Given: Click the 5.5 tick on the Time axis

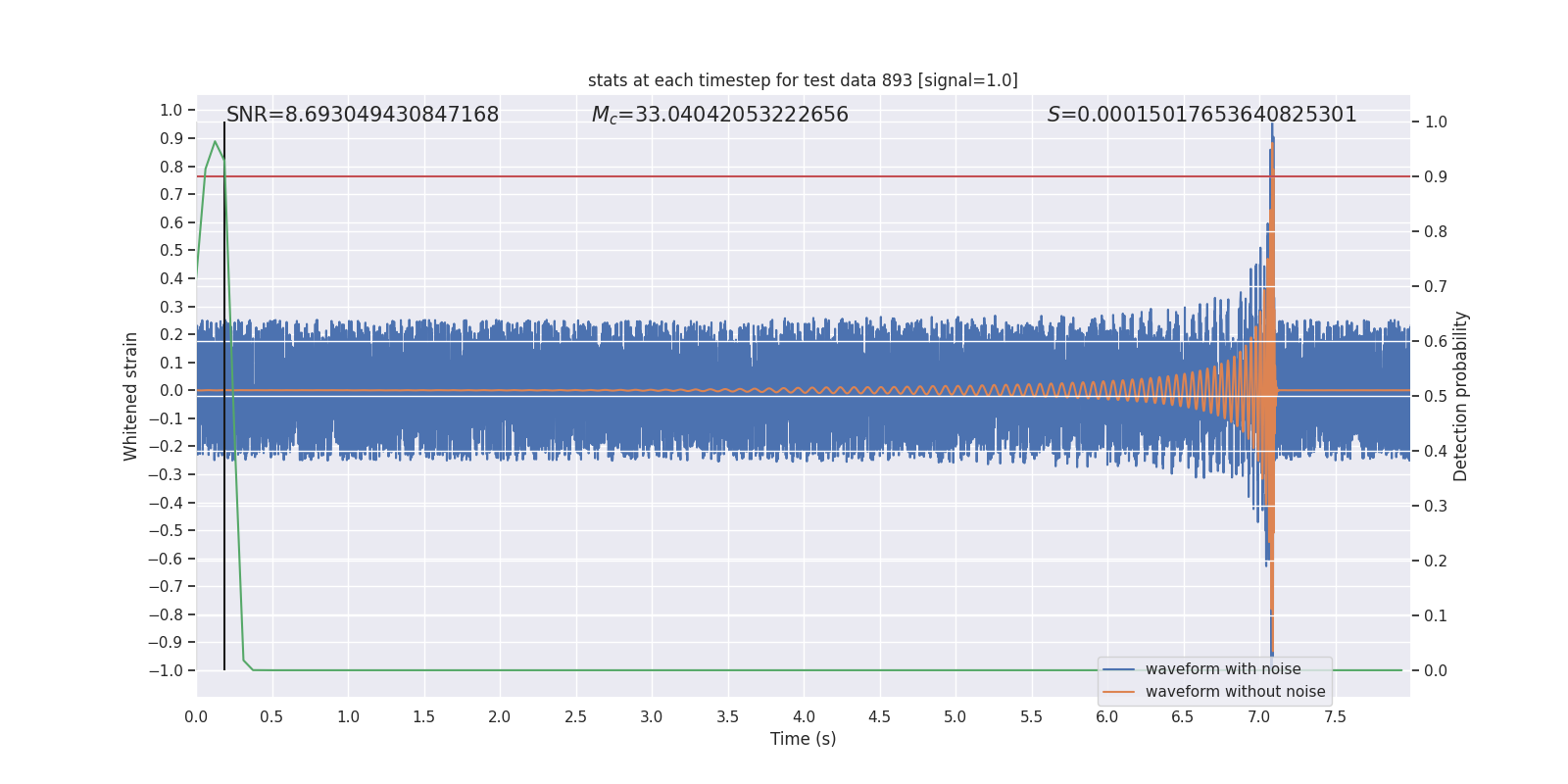Looking at the screenshot, I should tap(1031, 717).
